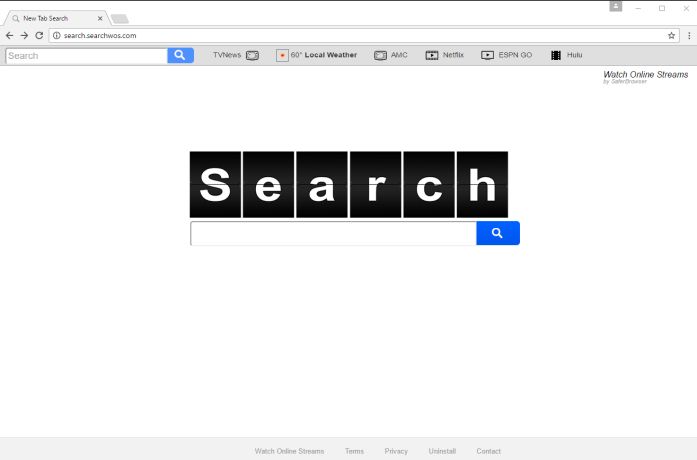
Task: Open the Uninstall footer link
Action: pyautogui.click(x=442, y=451)
